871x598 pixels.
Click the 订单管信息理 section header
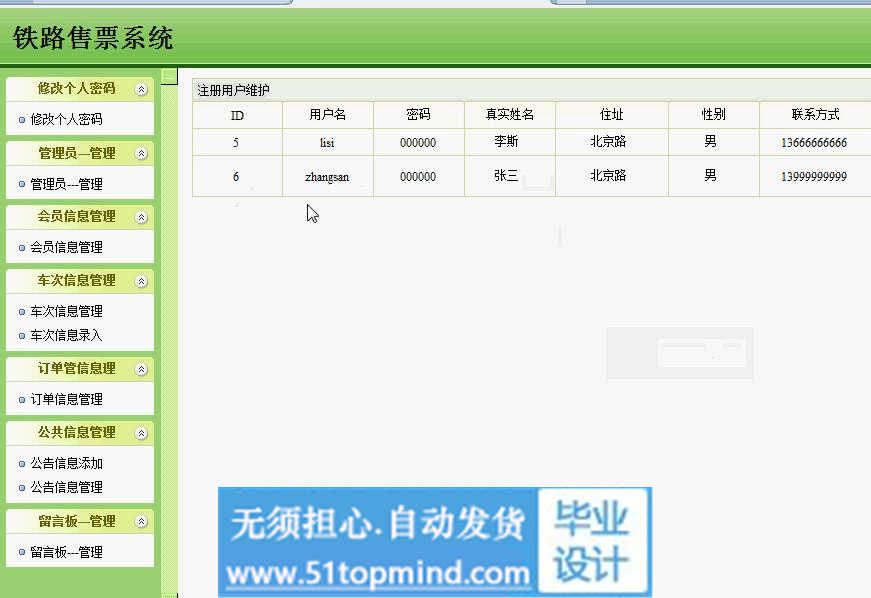pyautogui.click(x=79, y=369)
